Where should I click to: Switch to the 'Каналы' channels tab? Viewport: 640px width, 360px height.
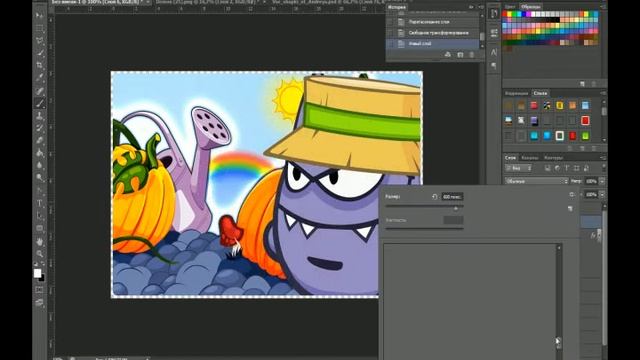[530, 158]
